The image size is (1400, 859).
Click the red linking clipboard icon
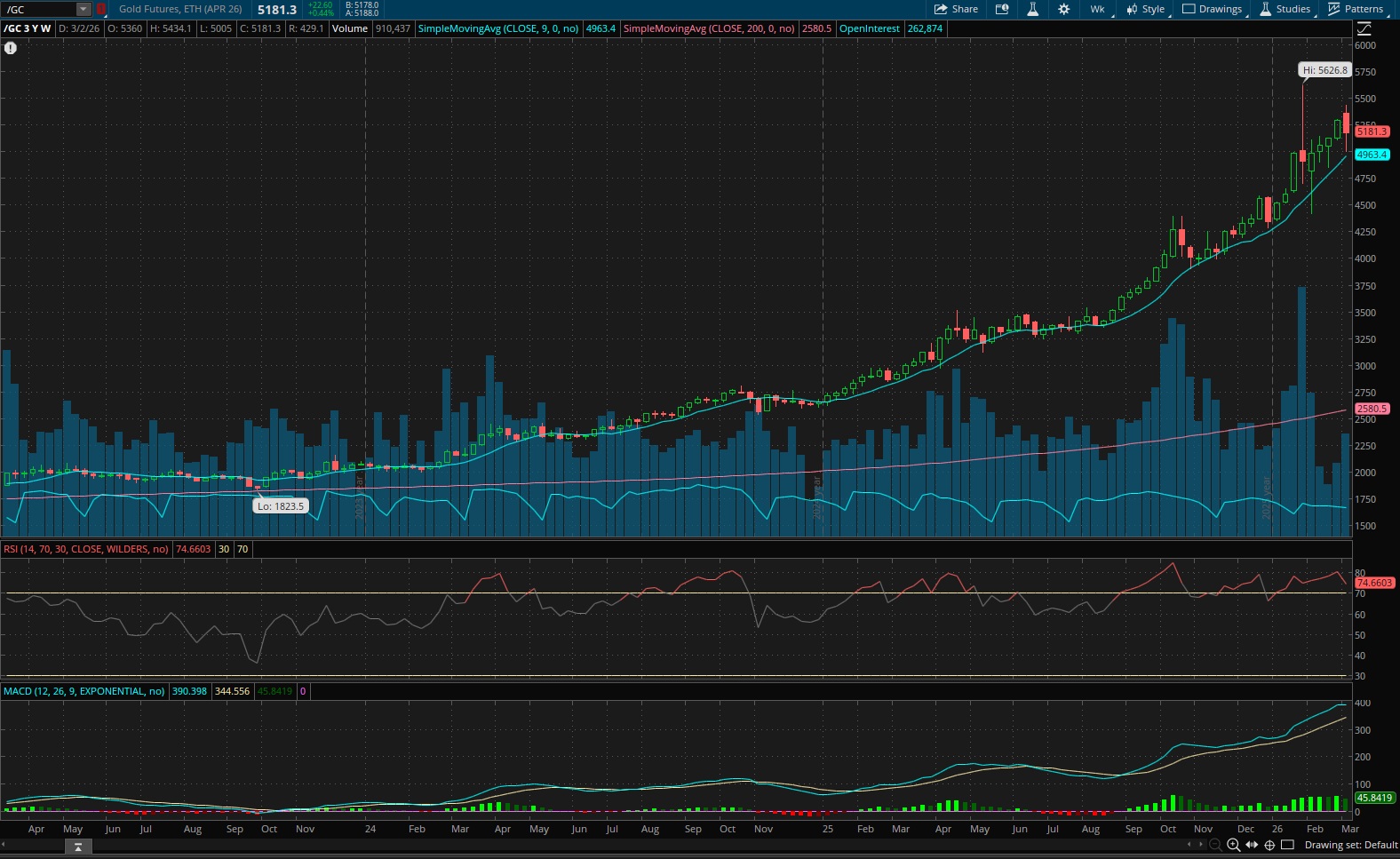100,9
